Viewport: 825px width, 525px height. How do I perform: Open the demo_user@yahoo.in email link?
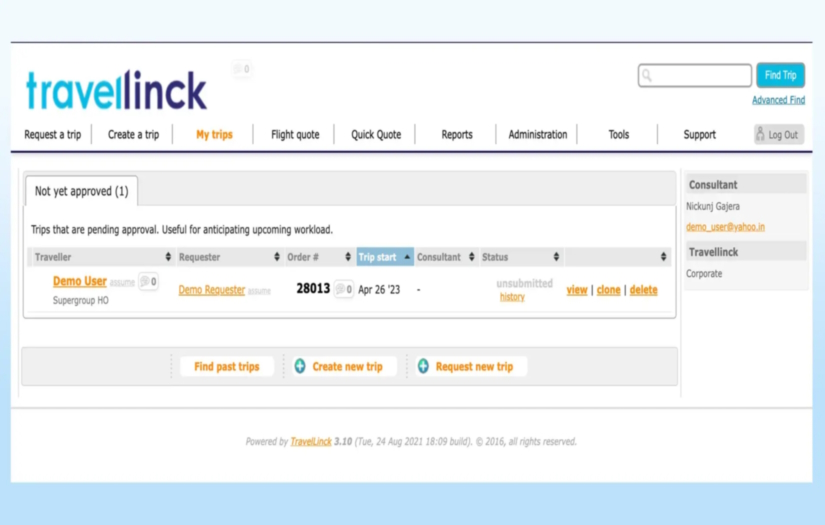725,227
